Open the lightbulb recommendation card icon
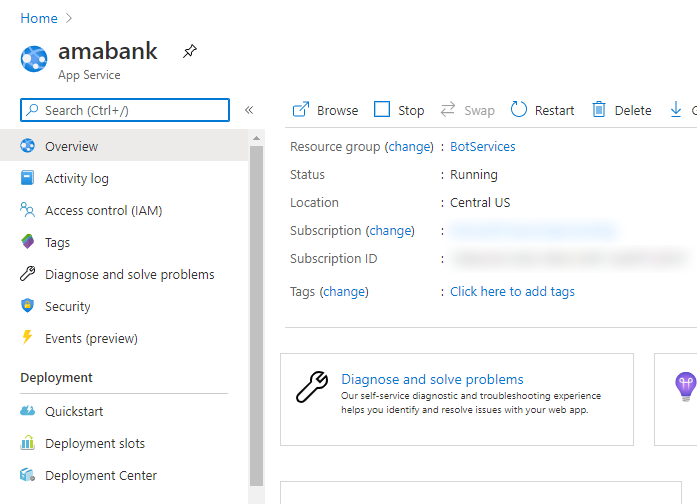The height and width of the screenshot is (504, 697). 685,385
